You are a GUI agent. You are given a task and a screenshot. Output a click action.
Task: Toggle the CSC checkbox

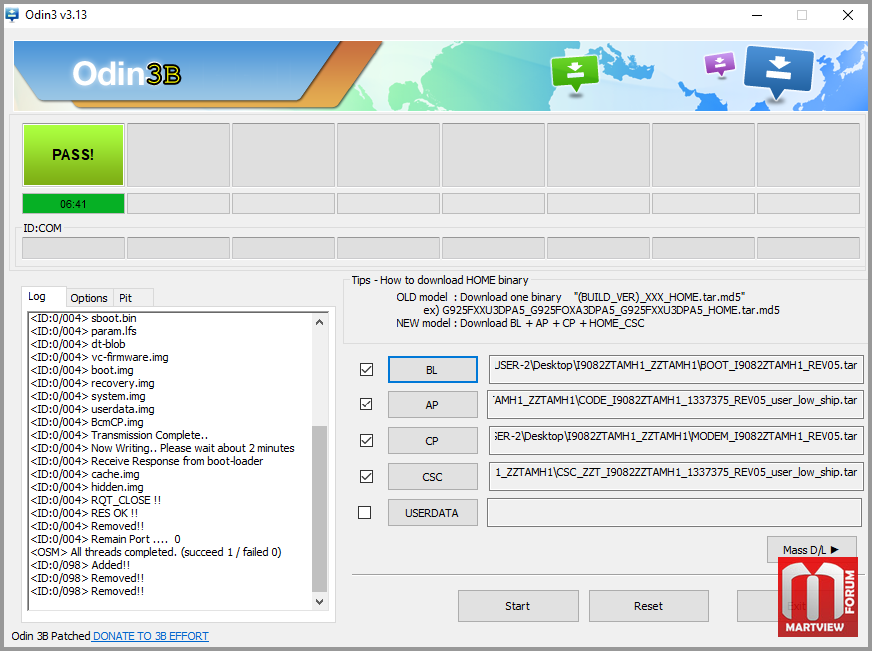click(366, 476)
